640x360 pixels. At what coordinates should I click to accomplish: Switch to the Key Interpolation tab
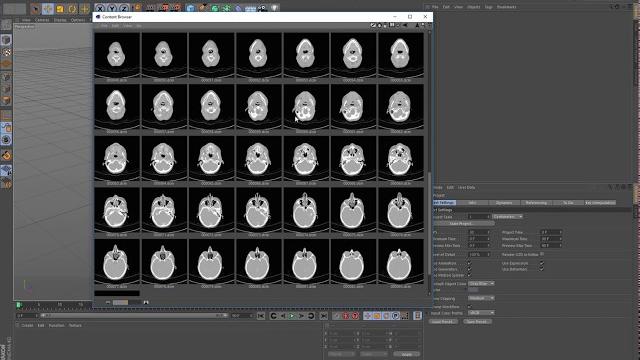600,203
